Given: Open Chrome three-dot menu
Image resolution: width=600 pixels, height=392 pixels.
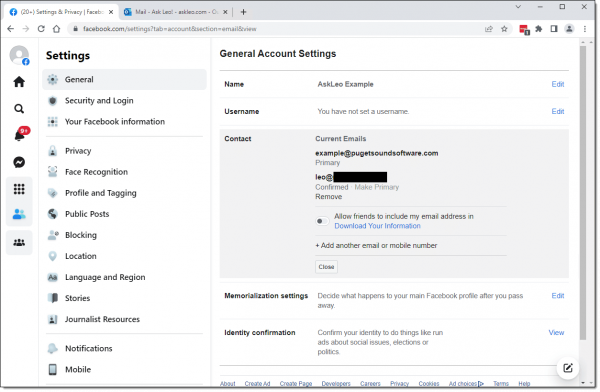Looking at the screenshot, I should [585, 29].
